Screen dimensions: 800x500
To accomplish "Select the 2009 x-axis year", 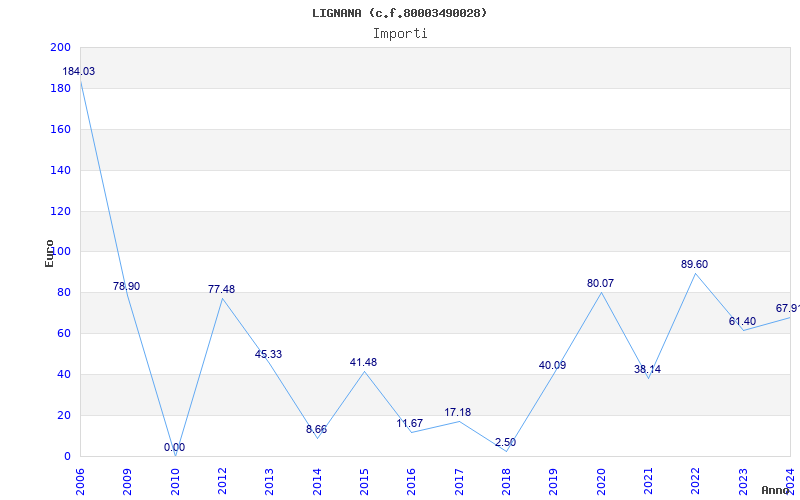I will coord(128,482).
